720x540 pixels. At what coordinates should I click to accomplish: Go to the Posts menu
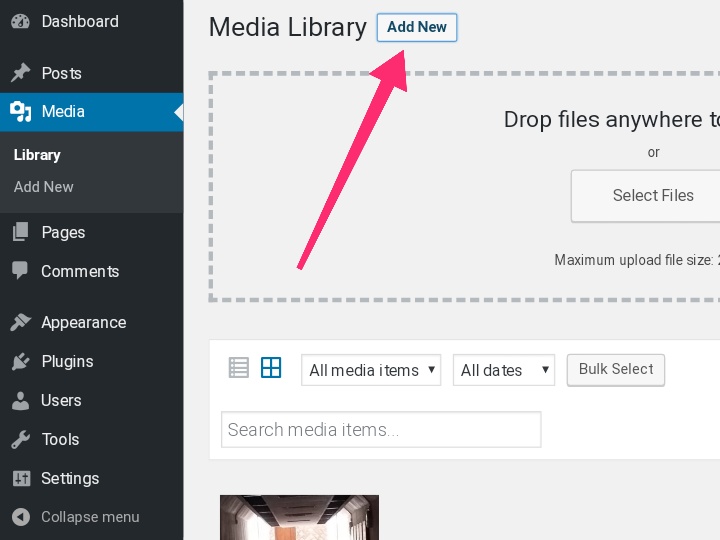click(x=62, y=73)
